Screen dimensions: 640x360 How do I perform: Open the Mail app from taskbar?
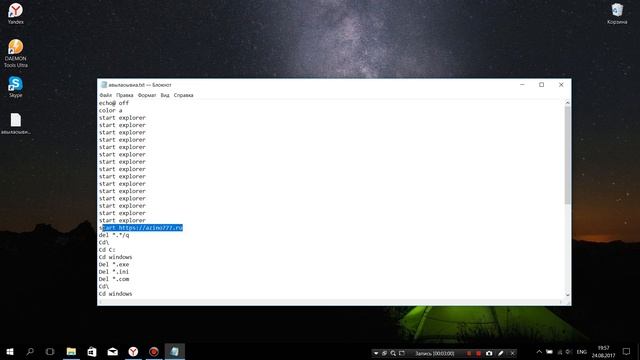pos(113,351)
